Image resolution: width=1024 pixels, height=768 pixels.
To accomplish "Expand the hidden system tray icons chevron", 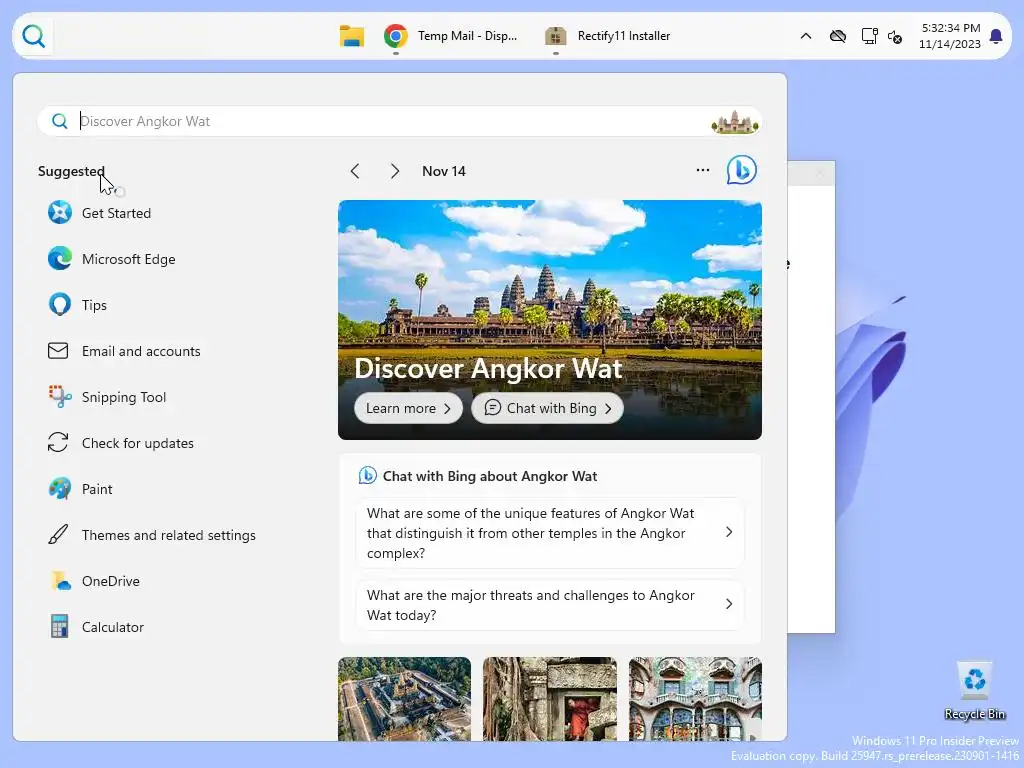I will click(x=806, y=37).
